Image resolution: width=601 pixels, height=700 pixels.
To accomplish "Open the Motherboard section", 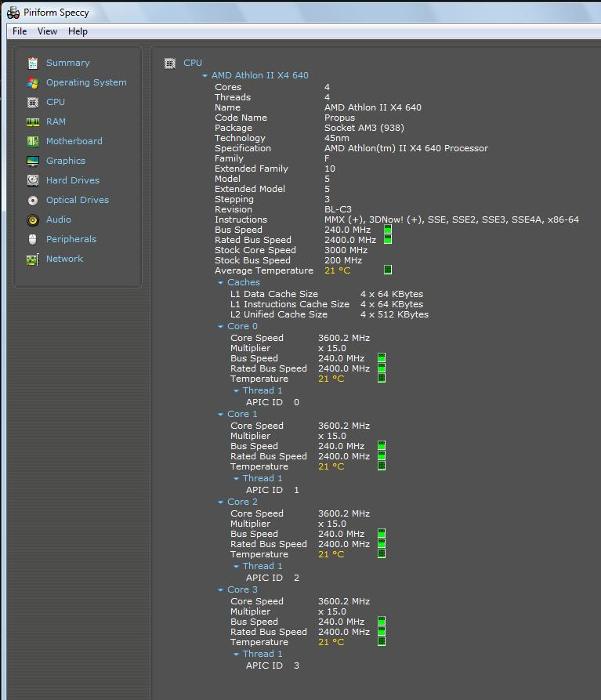I will (74, 141).
